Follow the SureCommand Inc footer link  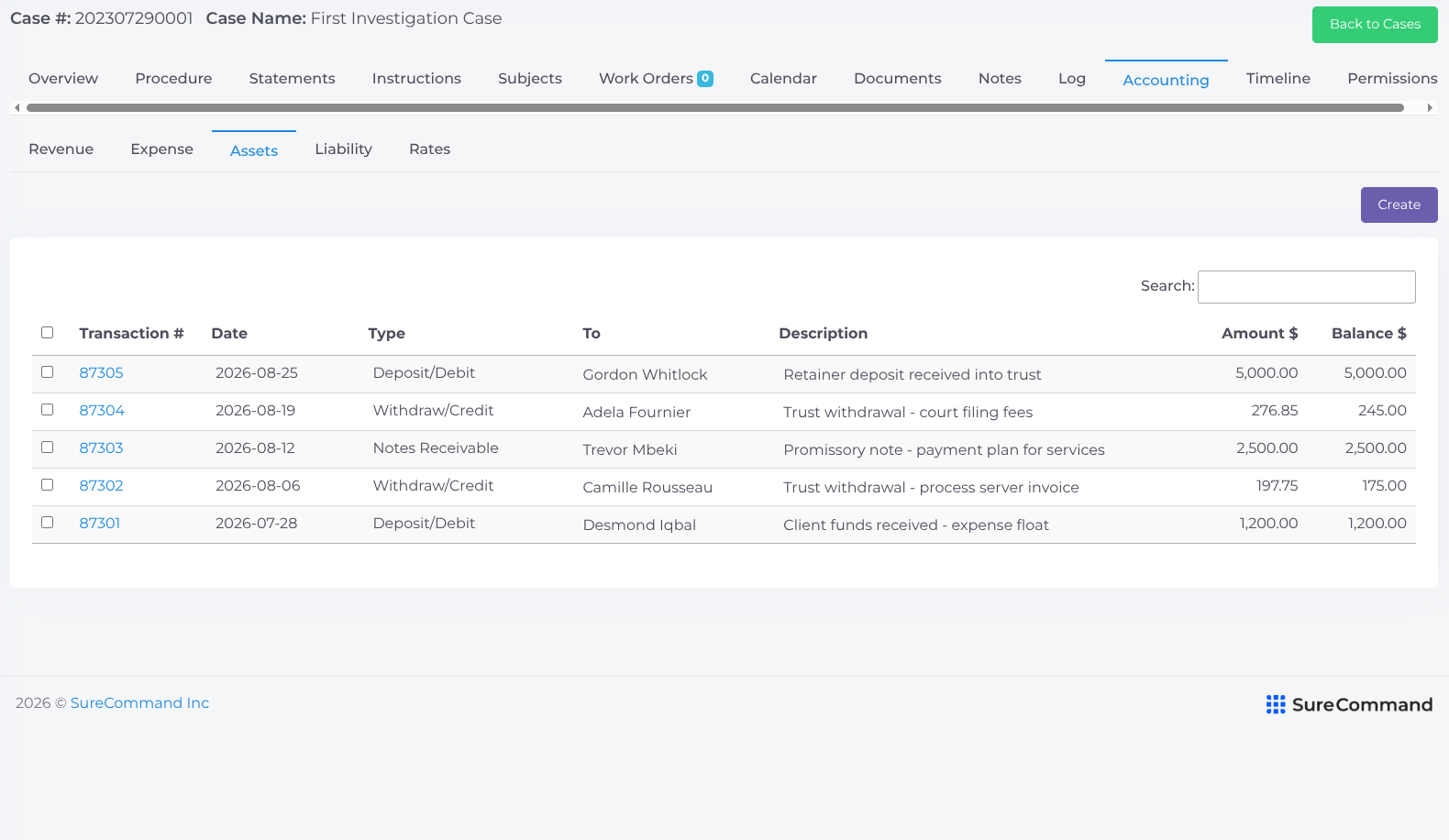(139, 703)
